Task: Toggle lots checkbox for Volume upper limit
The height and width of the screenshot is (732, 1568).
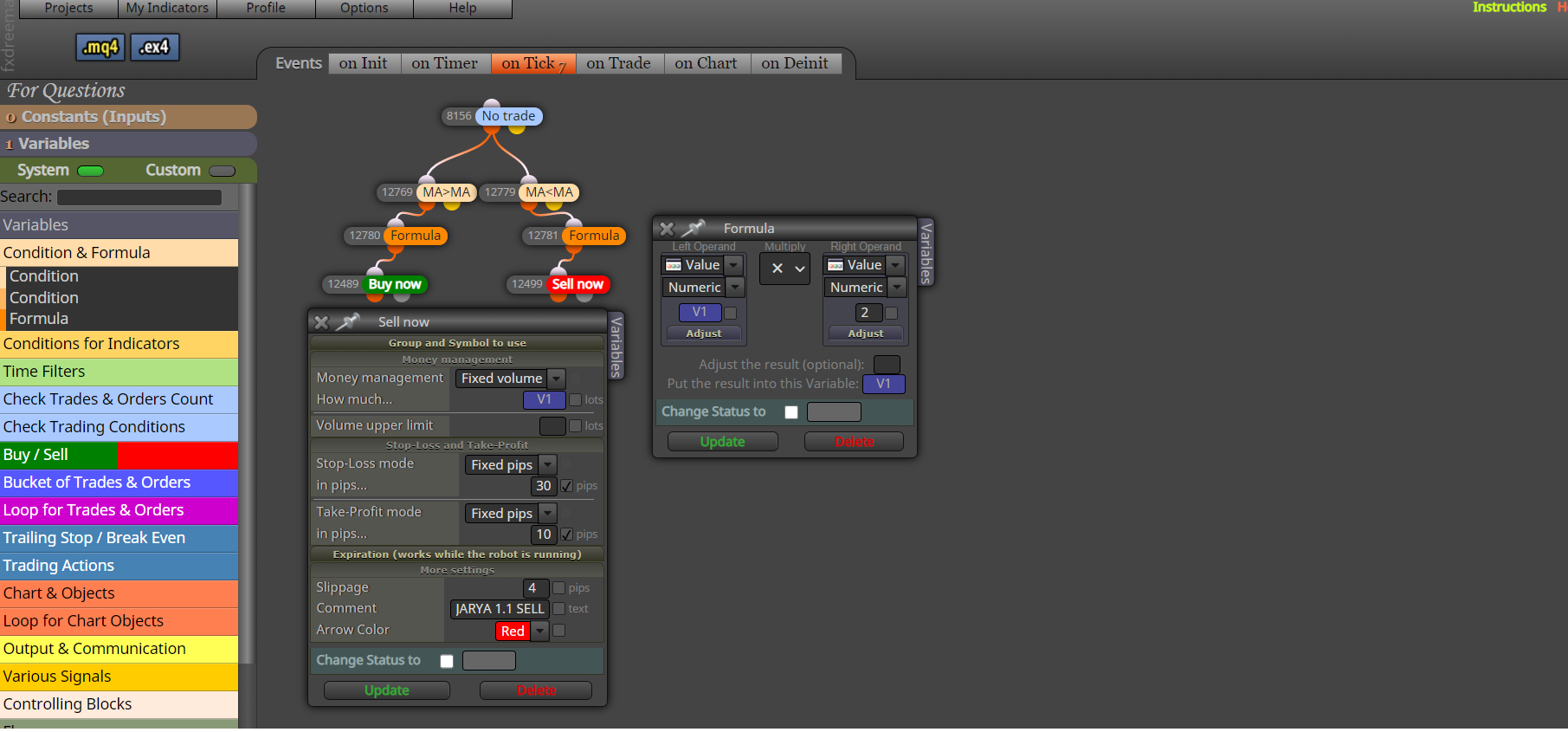Action: pos(575,425)
